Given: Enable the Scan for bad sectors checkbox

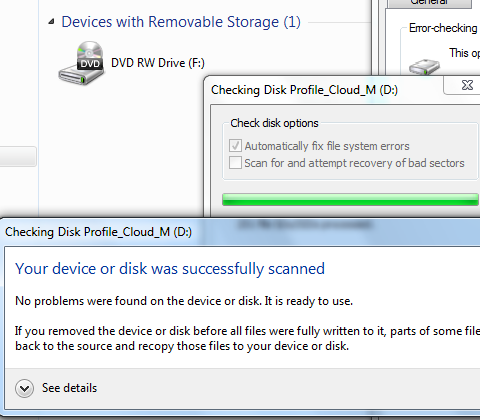Looking at the screenshot, I should 235,163.
